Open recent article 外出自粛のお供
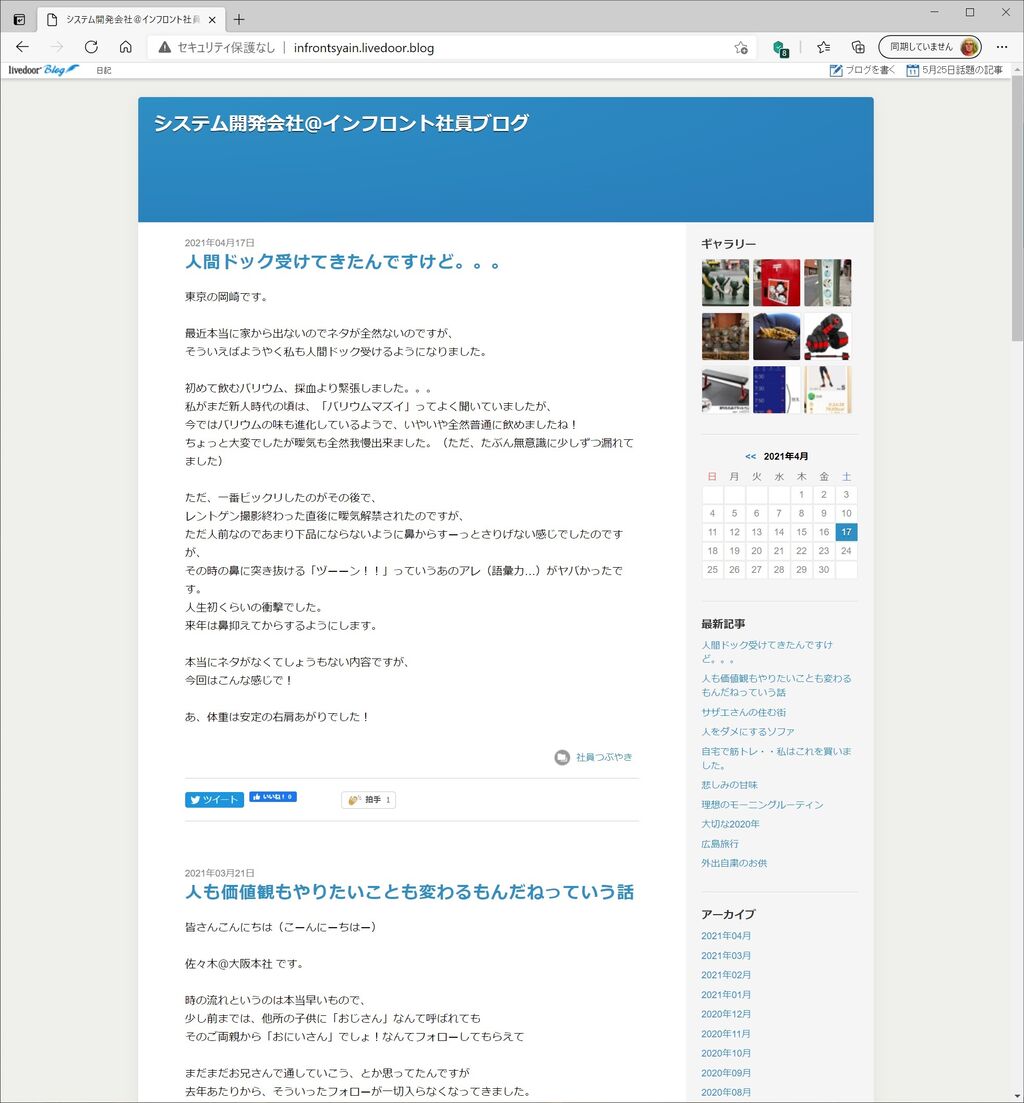The width and height of the screenshot is (1024, 1103). click(734, 863)
